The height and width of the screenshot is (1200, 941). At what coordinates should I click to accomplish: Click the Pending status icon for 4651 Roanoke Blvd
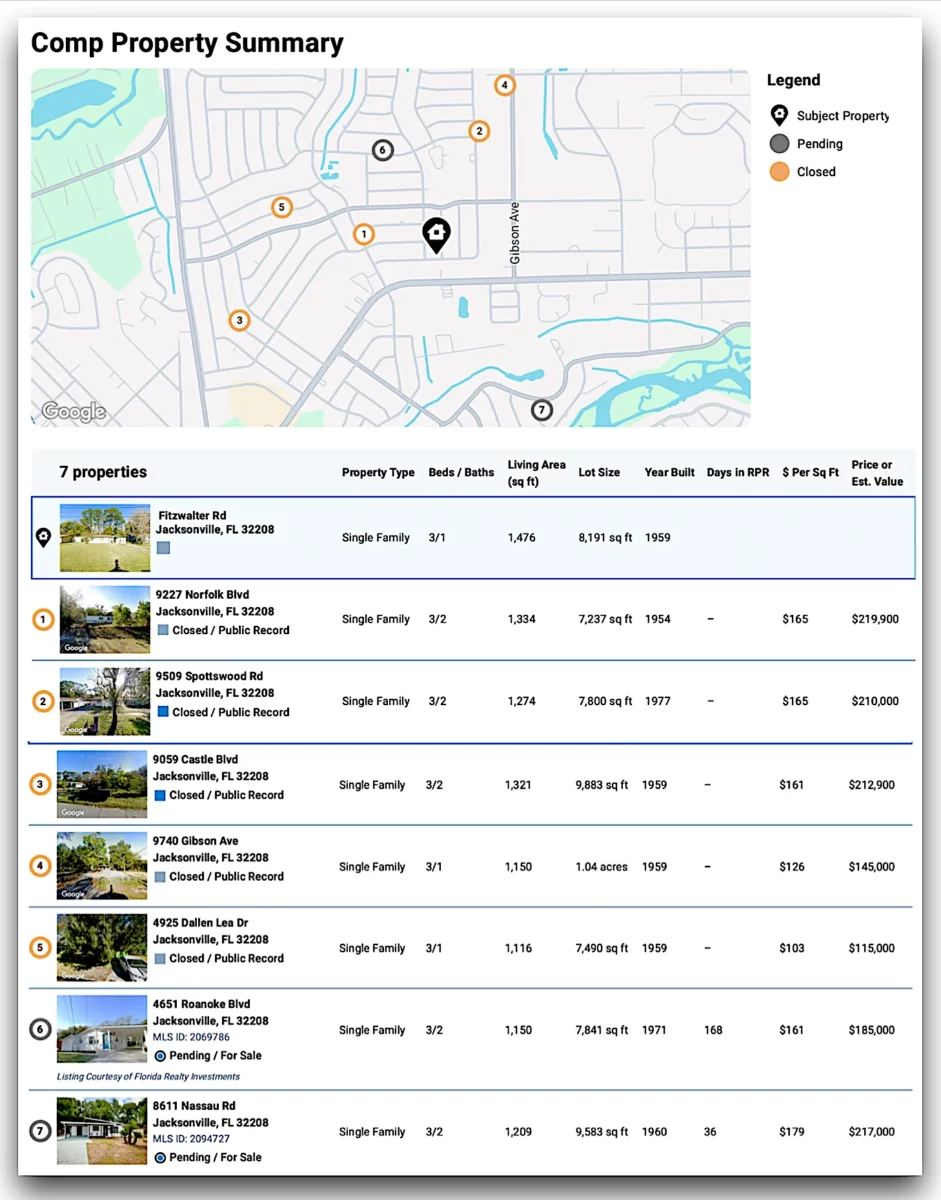160,1055
